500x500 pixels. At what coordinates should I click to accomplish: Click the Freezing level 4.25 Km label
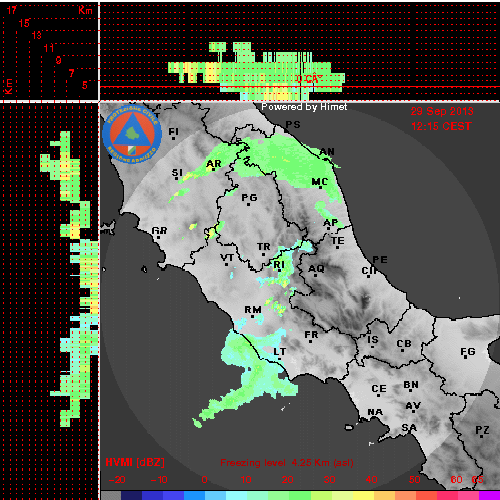tap(287, 463)
